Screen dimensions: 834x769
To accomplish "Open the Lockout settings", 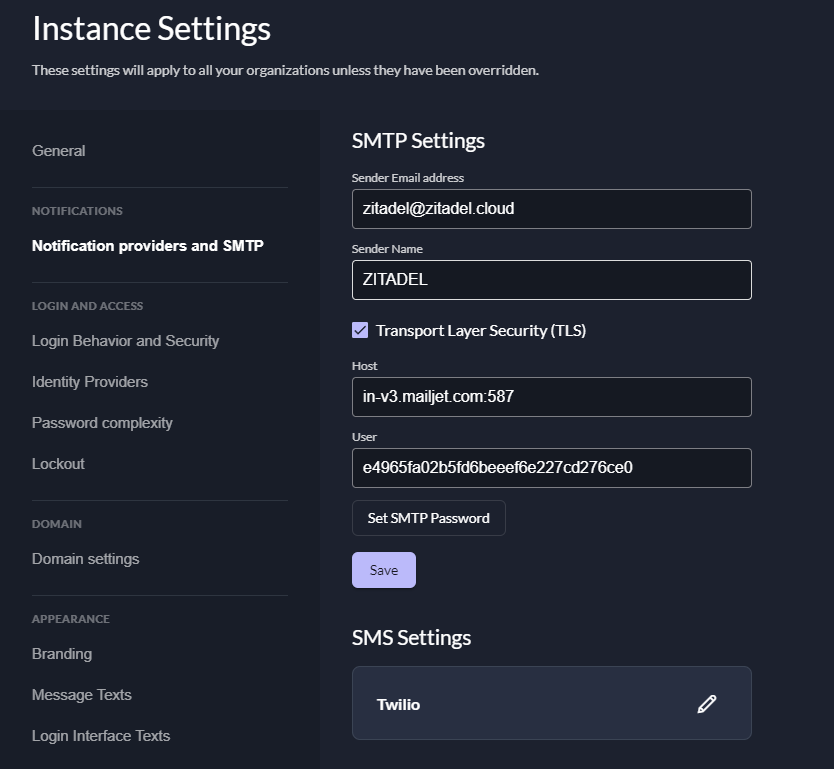I will click(58, 464).
